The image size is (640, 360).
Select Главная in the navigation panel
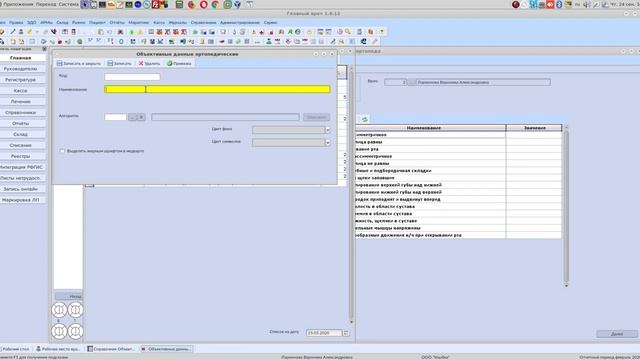tap(21, 58)
